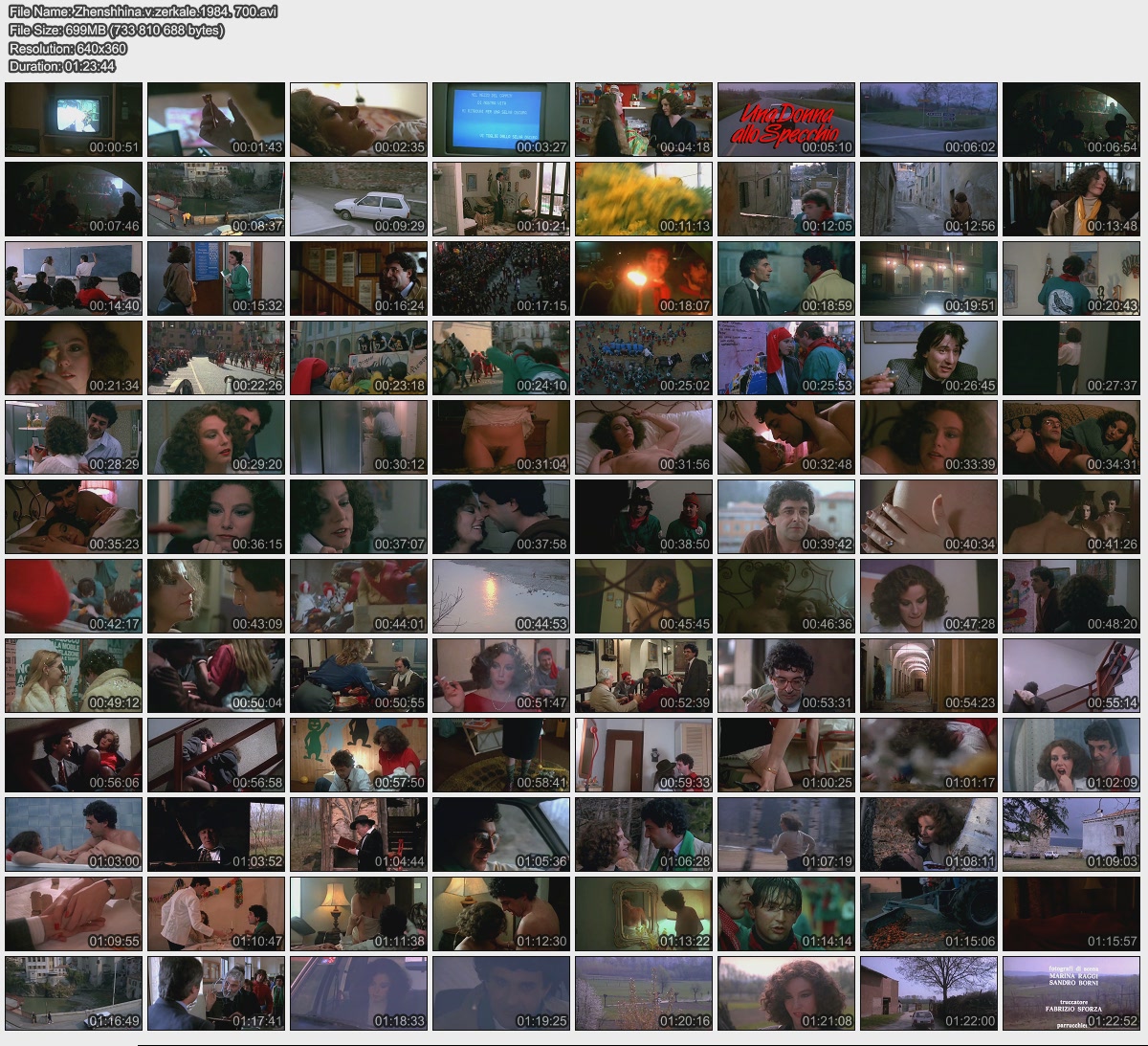Click the sunset over water frame at 00:44:53
The image size is (1148, 1046).
tap(501, 596)
